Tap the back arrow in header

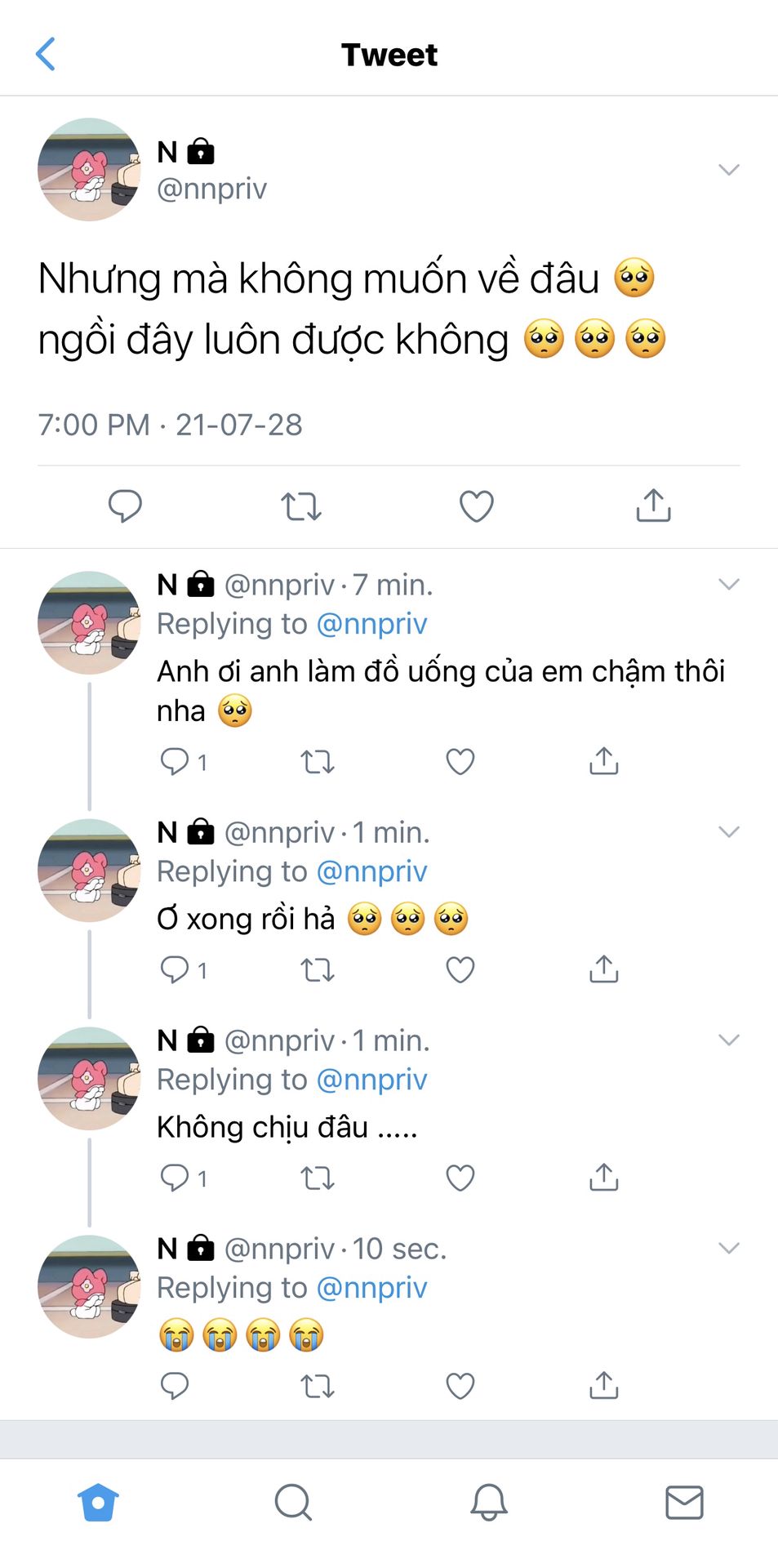[x=46, y=55]
